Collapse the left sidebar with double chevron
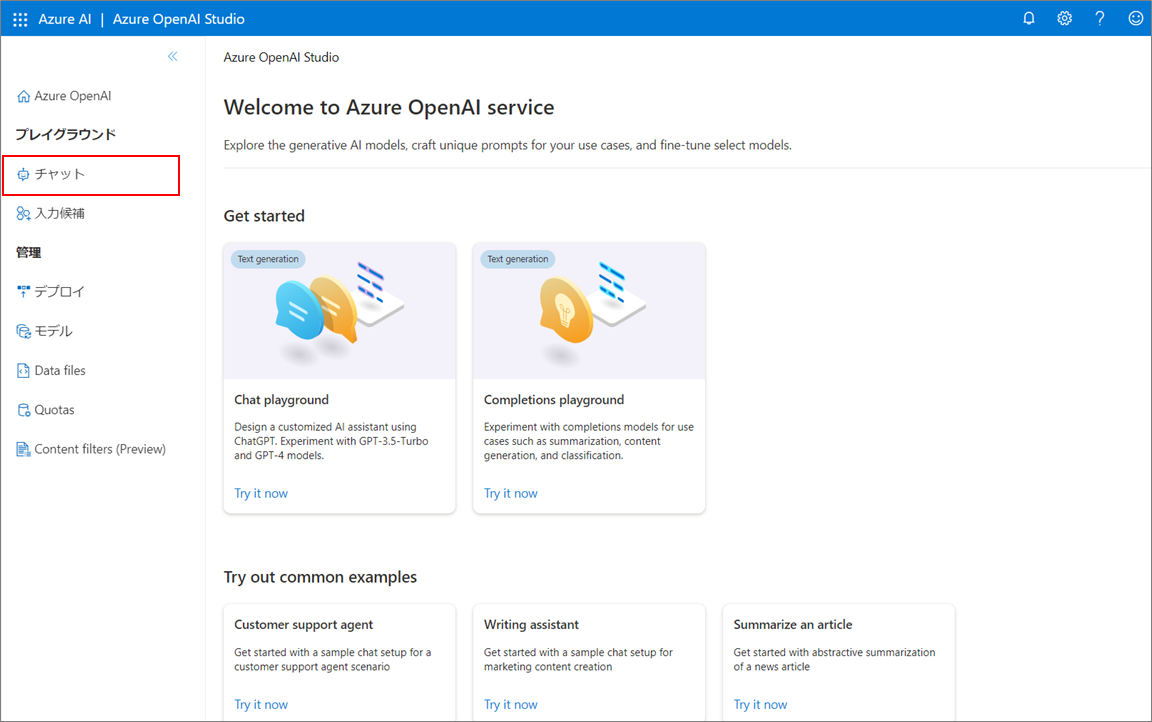Screen dimensions: 1152x722 pyautogui.click(x=172, y=57)
